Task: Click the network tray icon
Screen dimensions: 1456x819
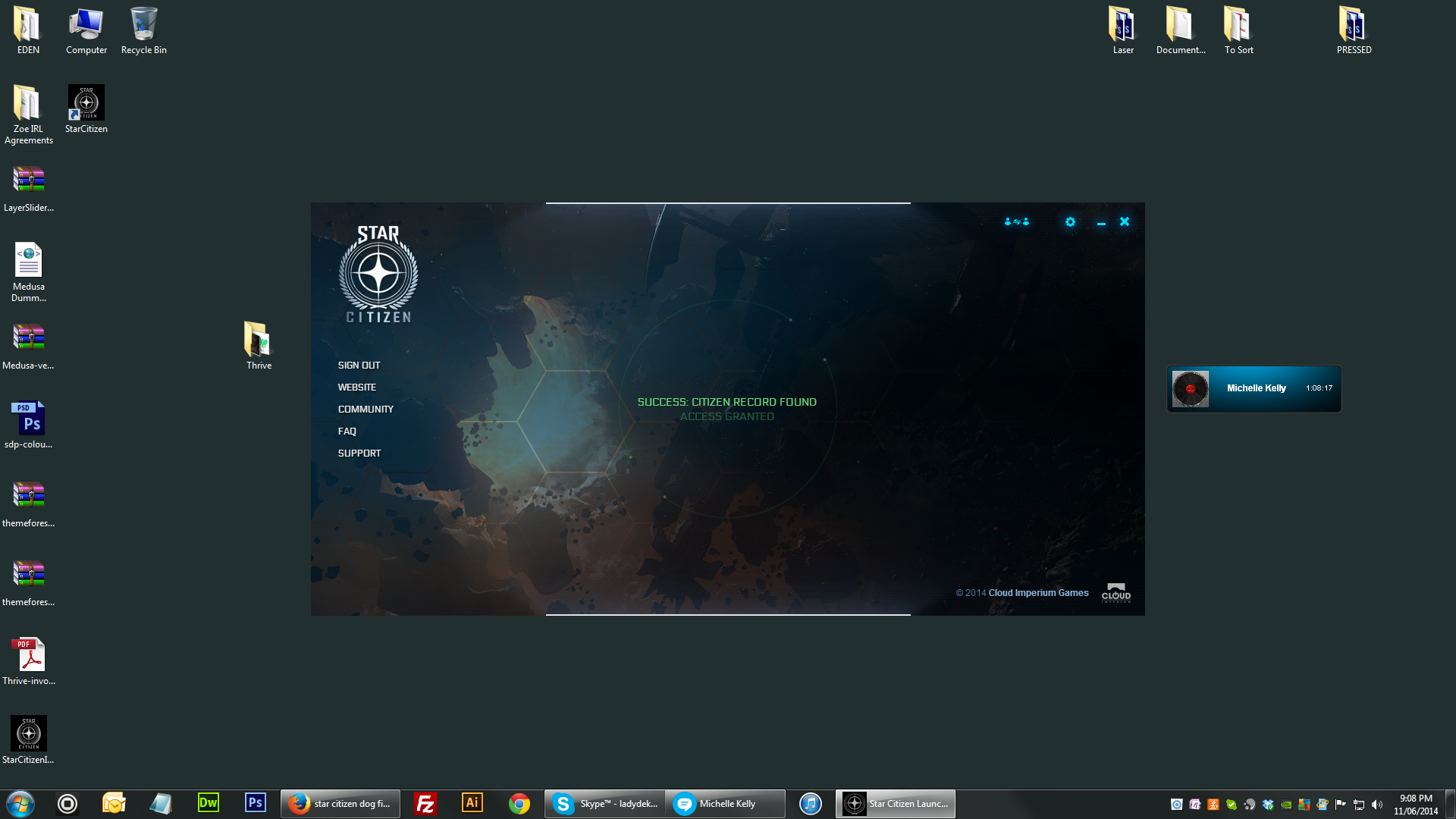Action: [x=1359, y=805]
